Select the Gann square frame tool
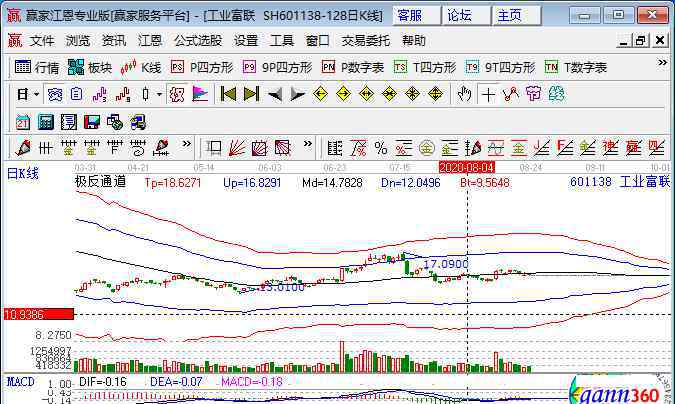 point(214,148)
